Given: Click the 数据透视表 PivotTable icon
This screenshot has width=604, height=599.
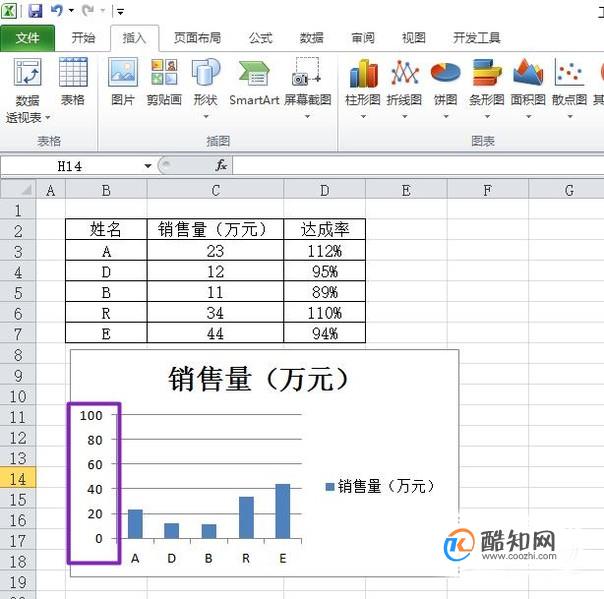Looking at the screenshot, I should point(27,72).
